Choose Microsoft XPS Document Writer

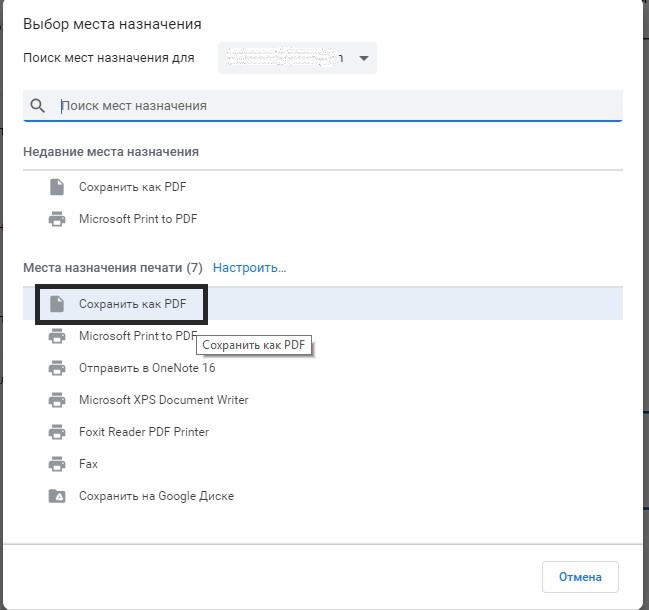tap(164, 400)
